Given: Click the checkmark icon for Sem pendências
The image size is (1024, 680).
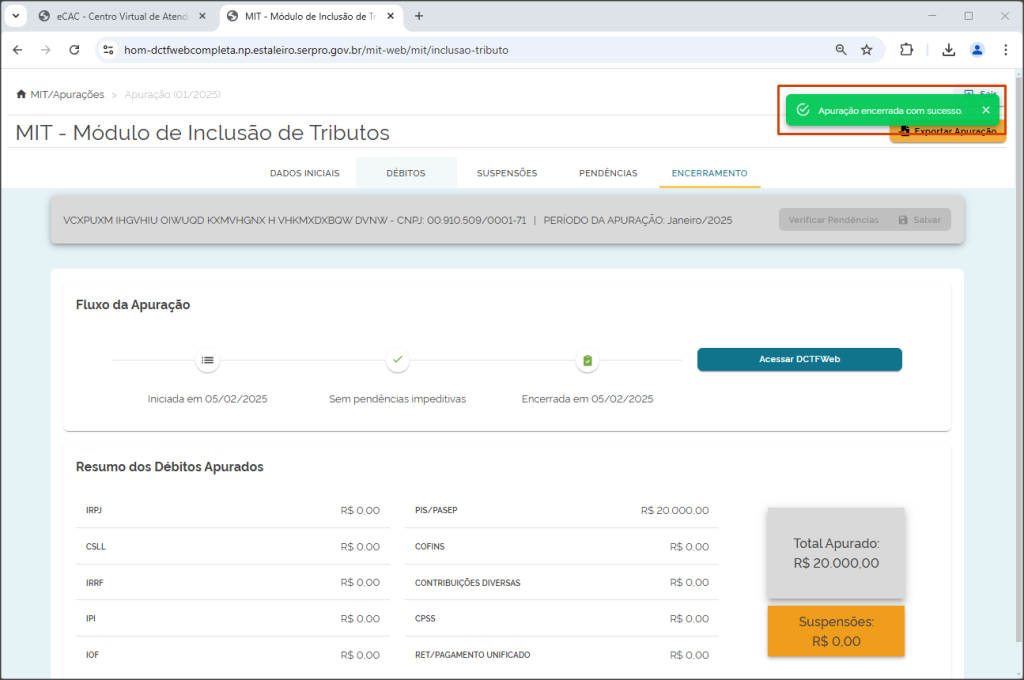Looking at the screenshot, I should [398, 360].
